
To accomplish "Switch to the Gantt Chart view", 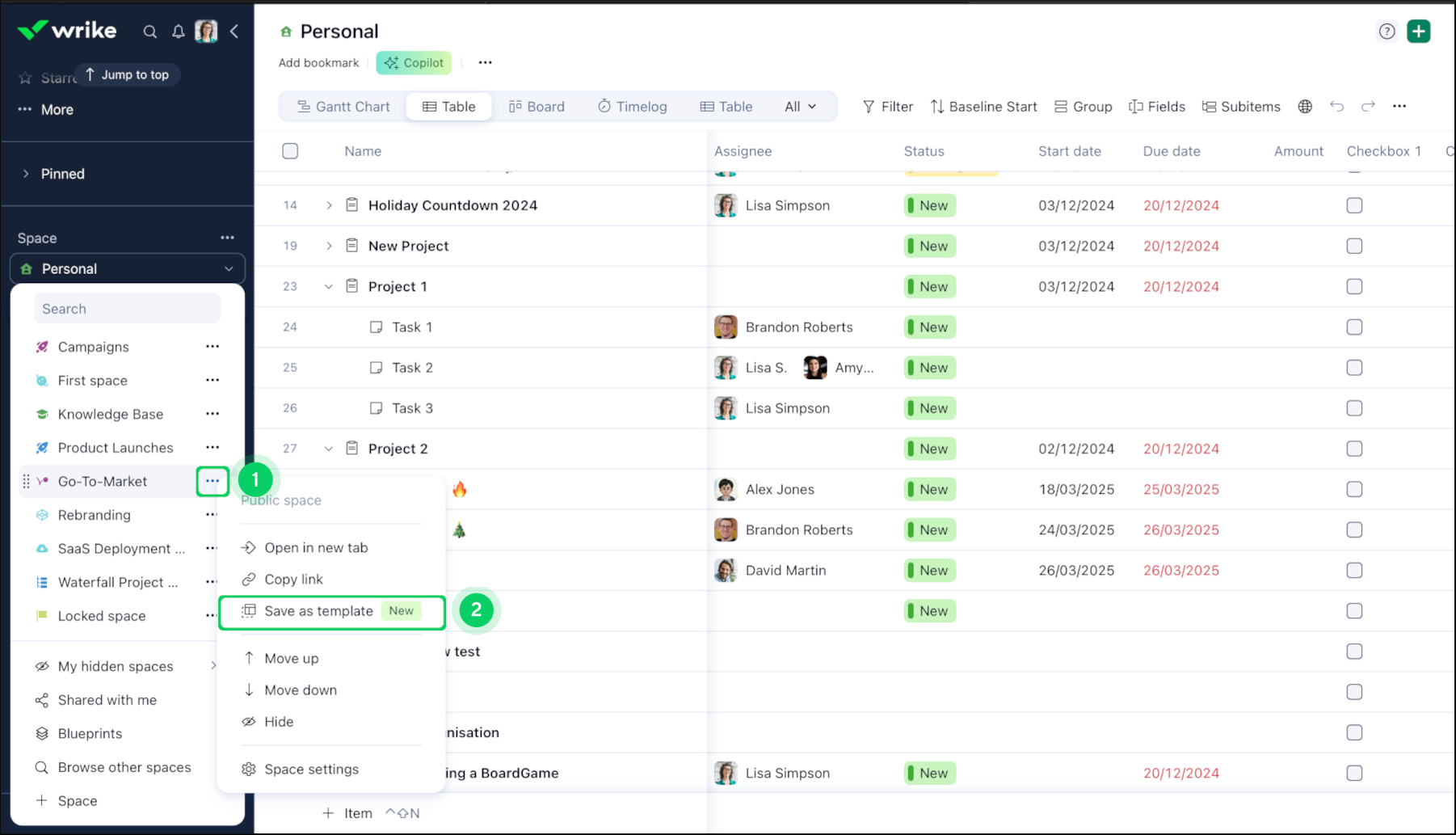I will tap(343, 107).
